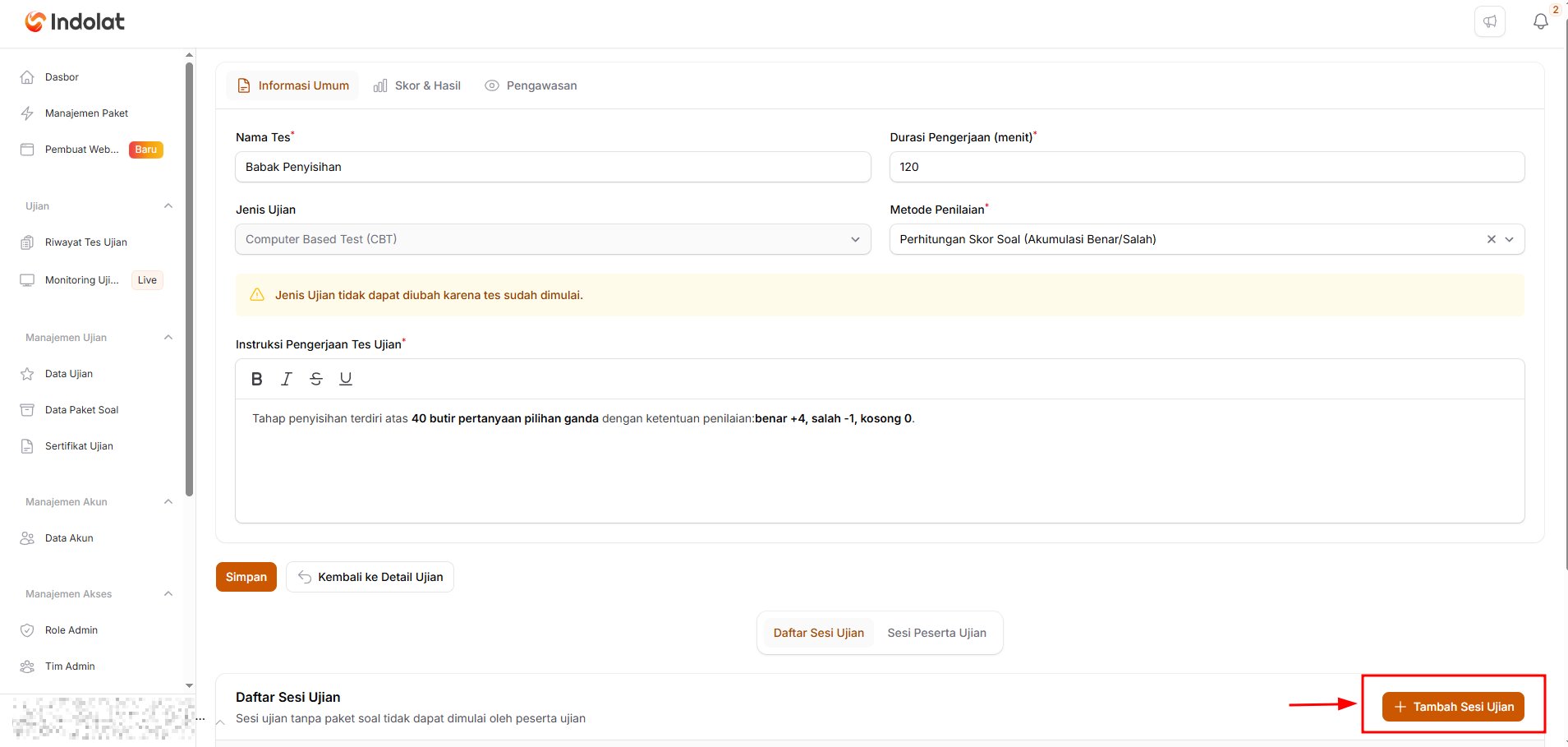Open the Metode Penilaian dropdown arrow
The image size is (1568, 747).
1510,239
